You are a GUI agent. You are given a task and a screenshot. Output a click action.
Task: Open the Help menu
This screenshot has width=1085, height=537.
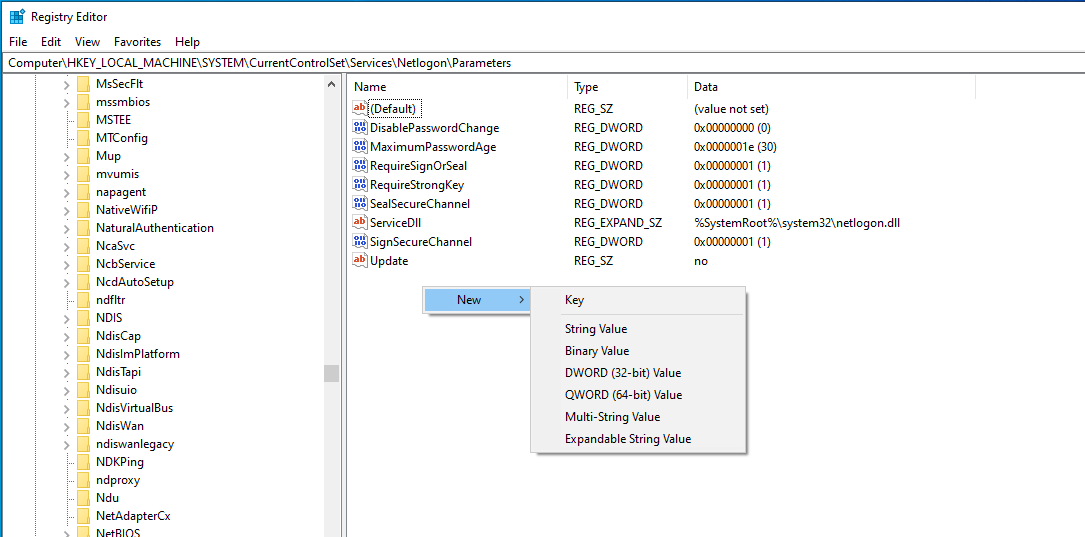coord(188,42)
